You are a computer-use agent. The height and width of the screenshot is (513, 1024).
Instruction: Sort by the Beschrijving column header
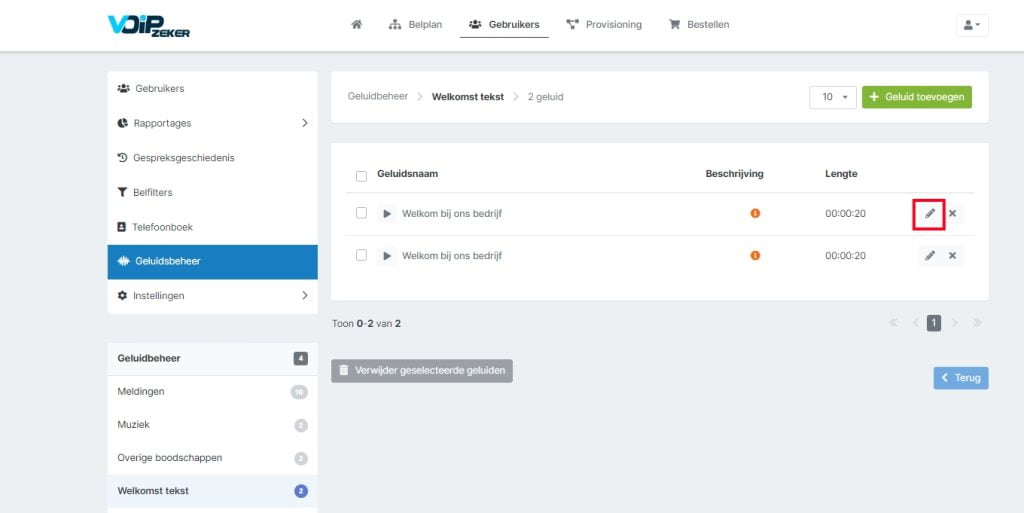click(x=734, y=174)
